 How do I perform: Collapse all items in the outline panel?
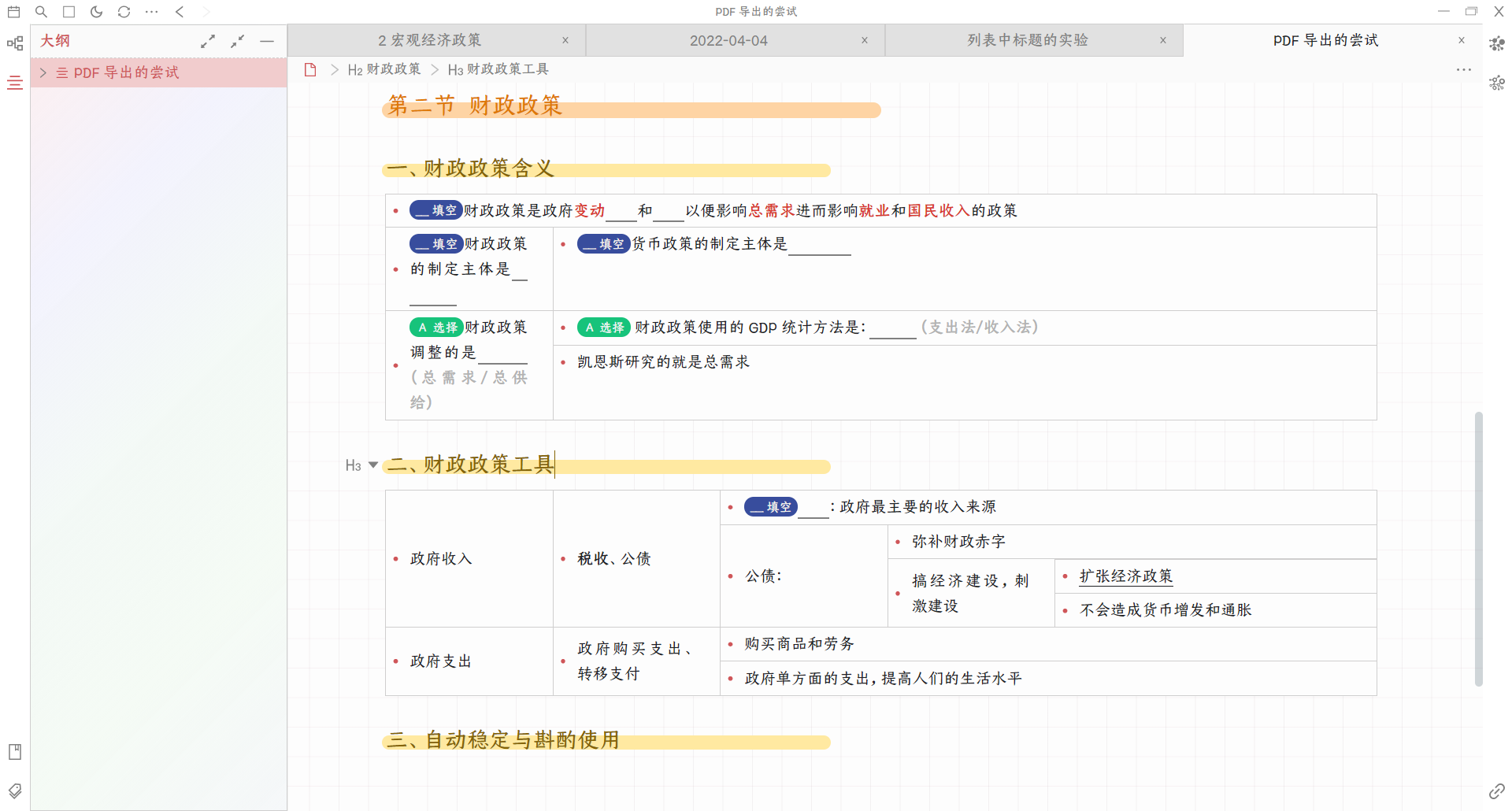[237, 41]
